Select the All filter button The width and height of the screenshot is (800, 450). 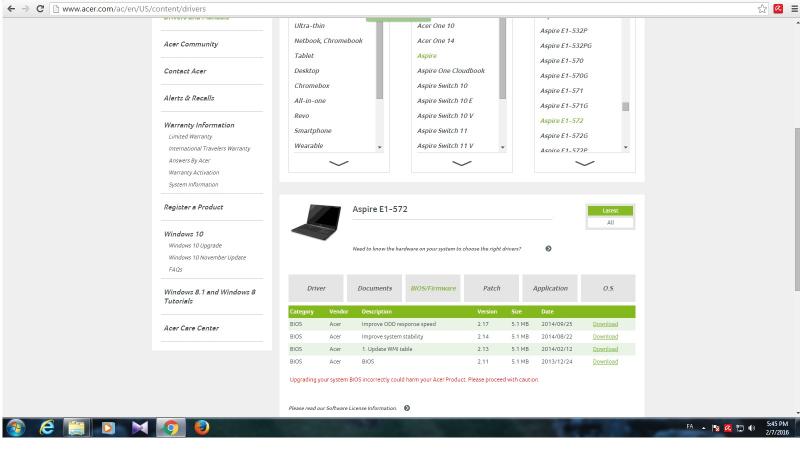tap(610, 223)
